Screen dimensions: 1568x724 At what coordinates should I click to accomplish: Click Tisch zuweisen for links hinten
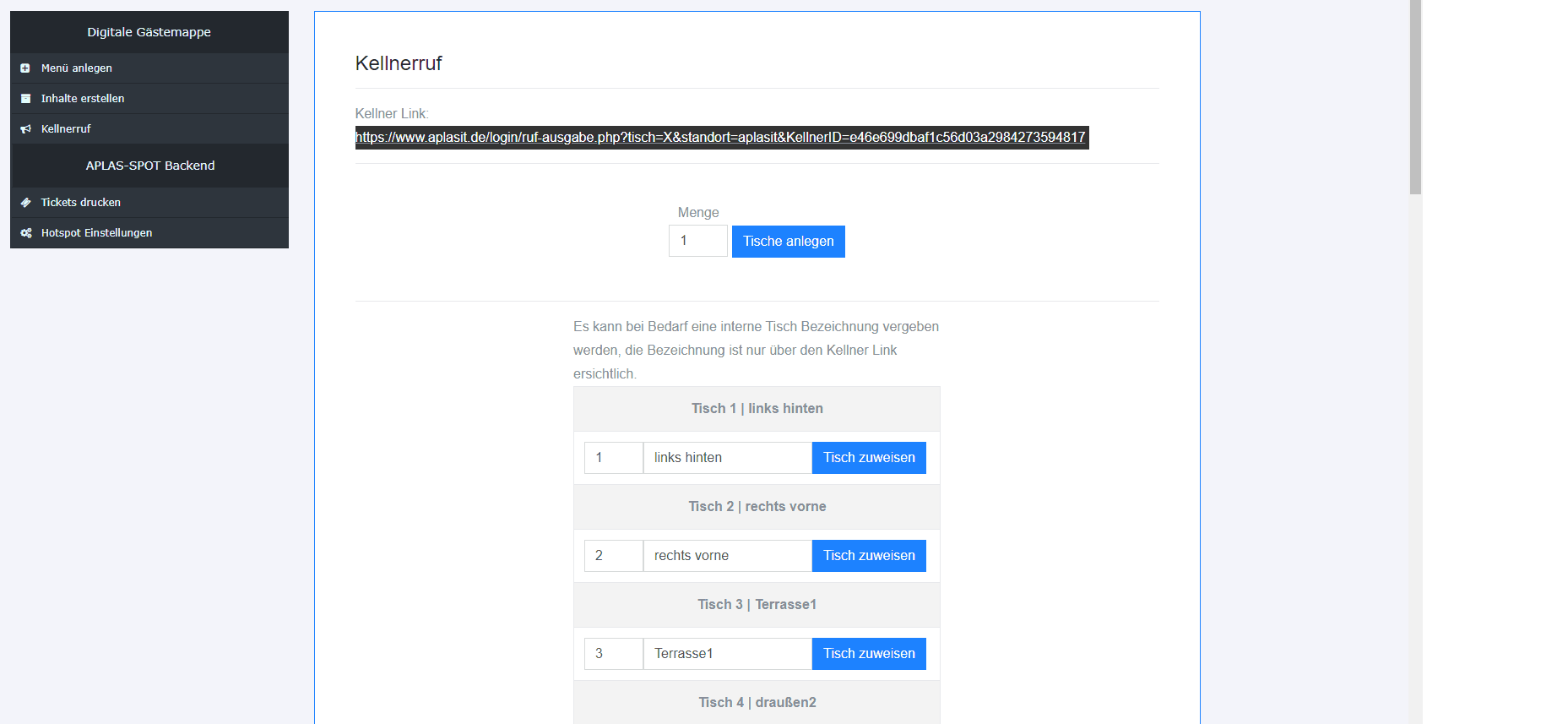(x=869, y=458)
